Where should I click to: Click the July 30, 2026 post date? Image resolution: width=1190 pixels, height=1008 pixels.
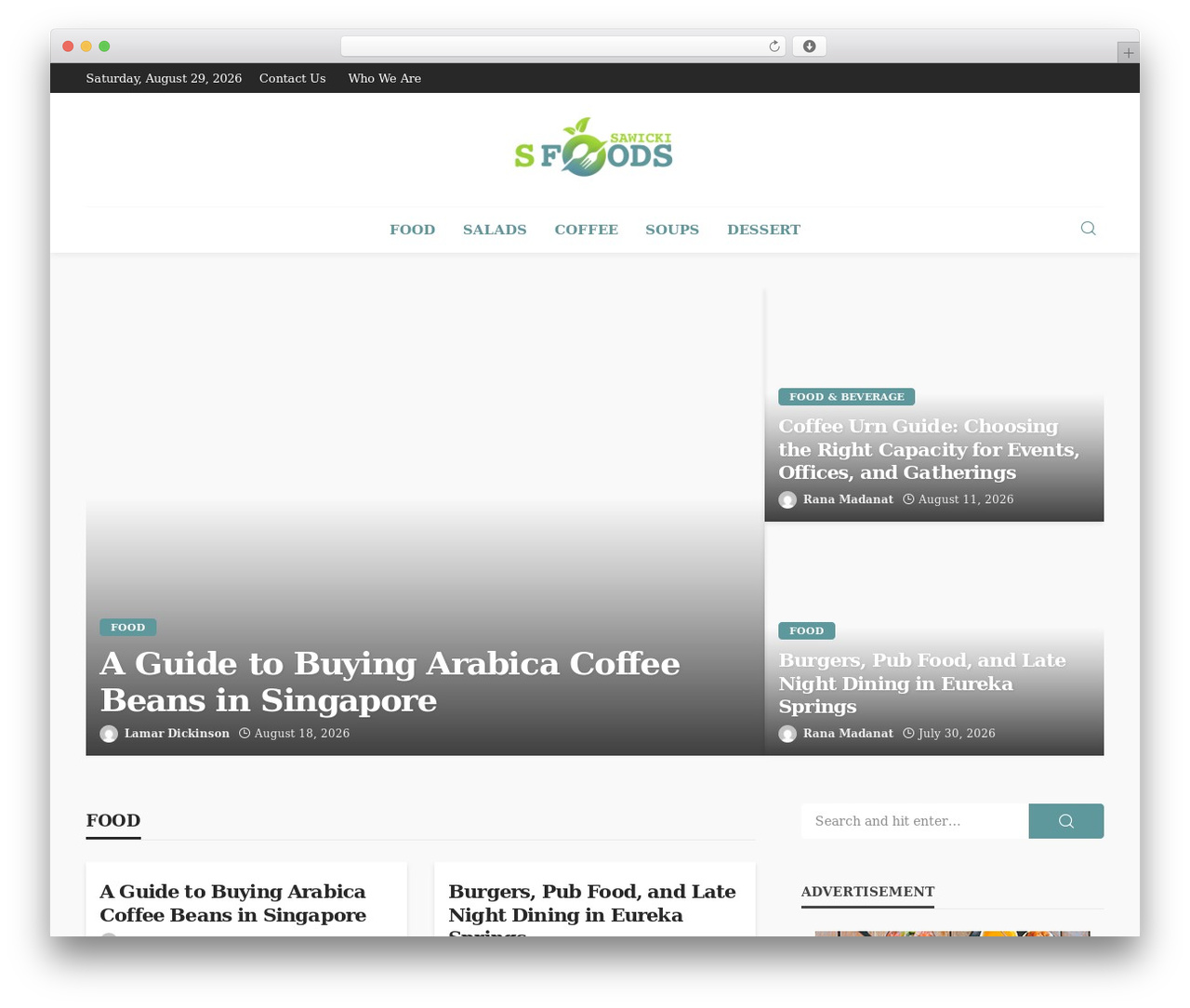(957, 734)
